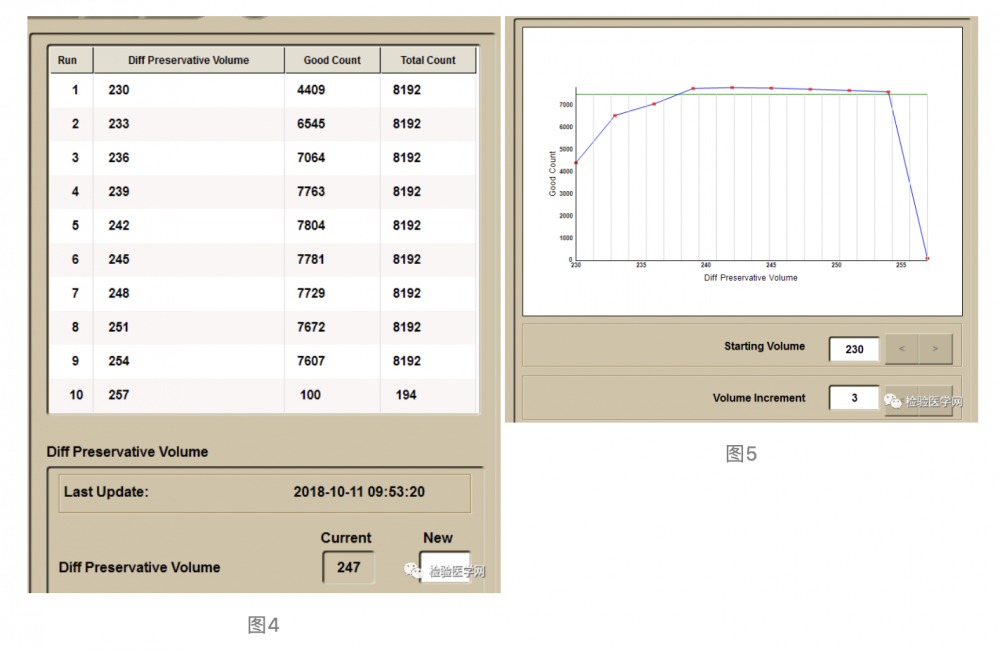The height and width of the screenshot is (650, 1000).
Task: Click Total Count 8192 in run 1 row
Action: click(x=407, y=90)
